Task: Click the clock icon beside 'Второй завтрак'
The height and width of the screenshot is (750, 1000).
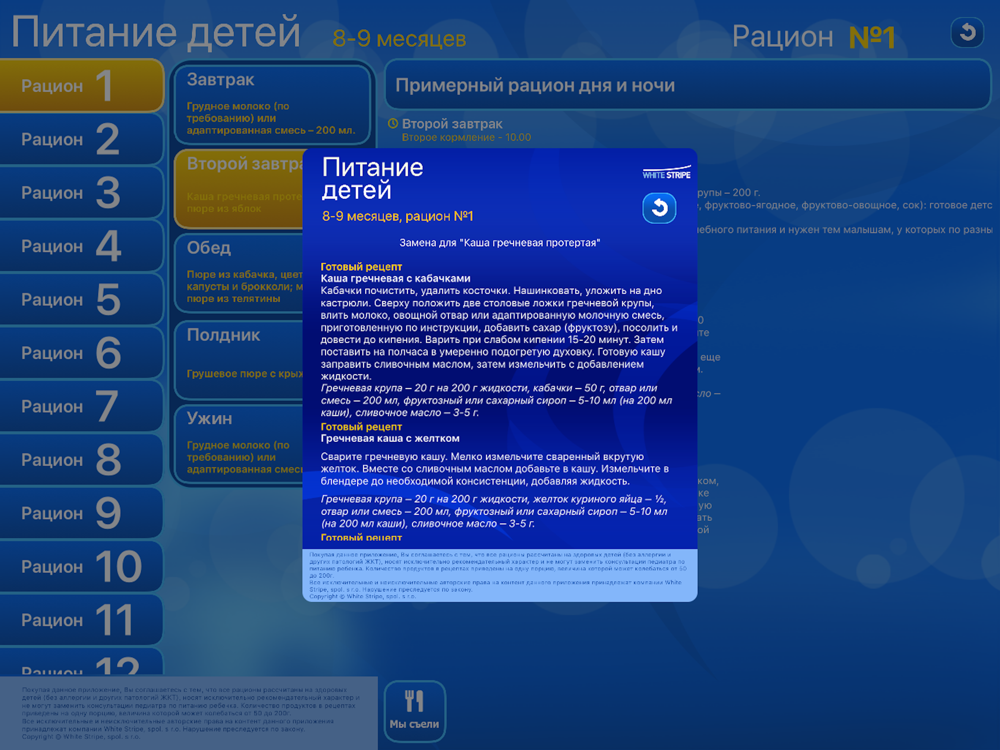Action: tap(393, 124)
